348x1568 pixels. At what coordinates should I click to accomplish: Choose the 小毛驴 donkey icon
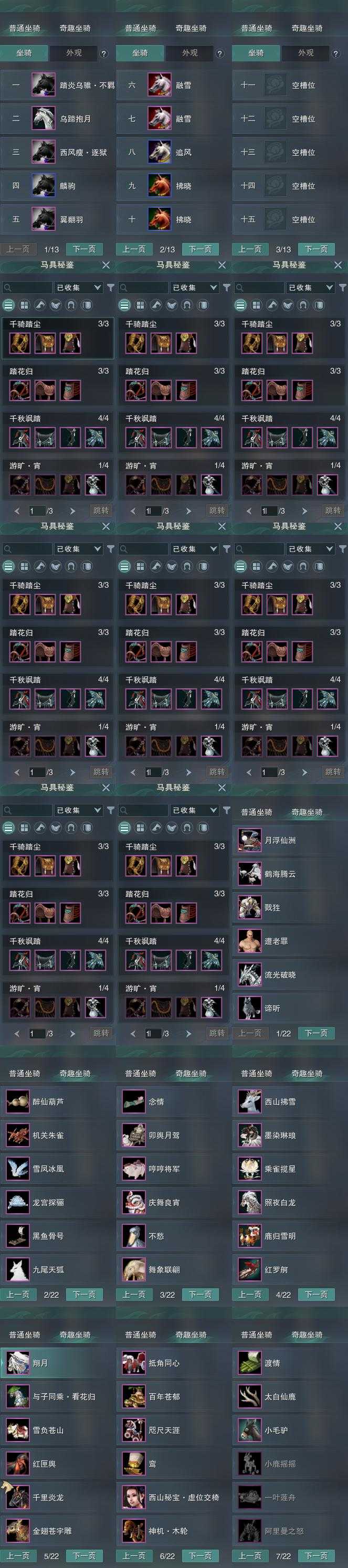[x=249, y=1430]
